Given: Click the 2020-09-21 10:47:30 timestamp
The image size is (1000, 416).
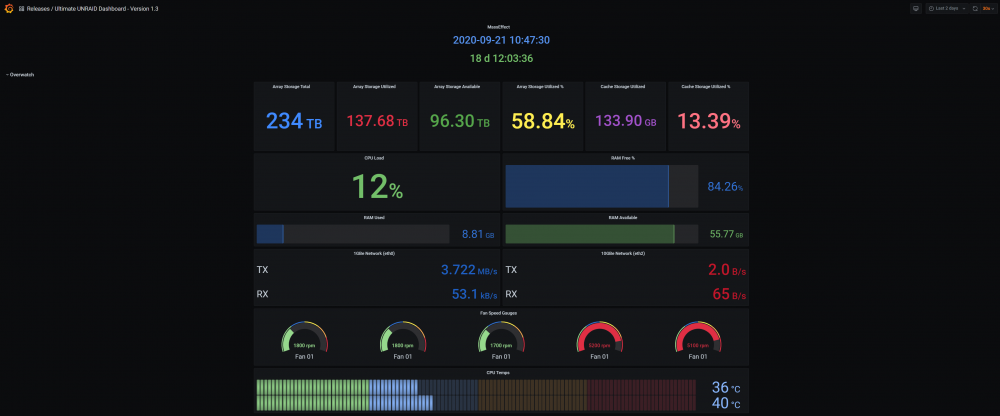Looking at the screenshot, I should [x=501, y=40].
